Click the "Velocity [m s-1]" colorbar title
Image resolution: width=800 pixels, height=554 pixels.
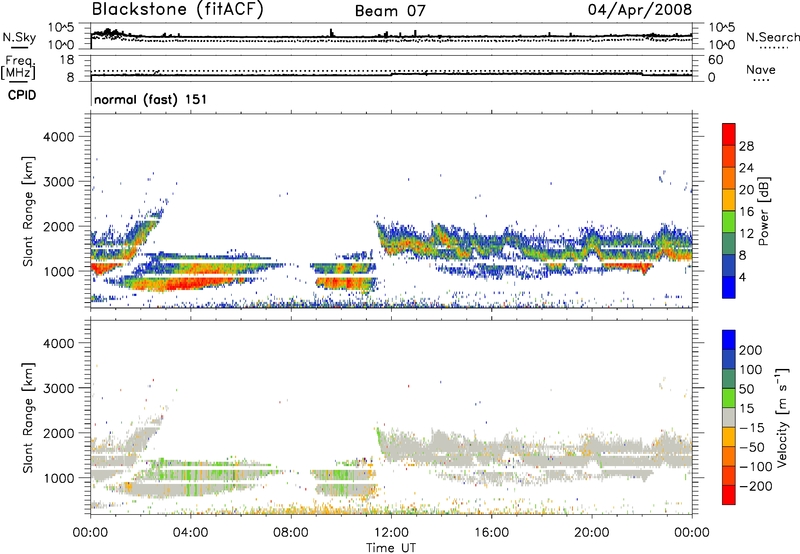tap(782, 417)
